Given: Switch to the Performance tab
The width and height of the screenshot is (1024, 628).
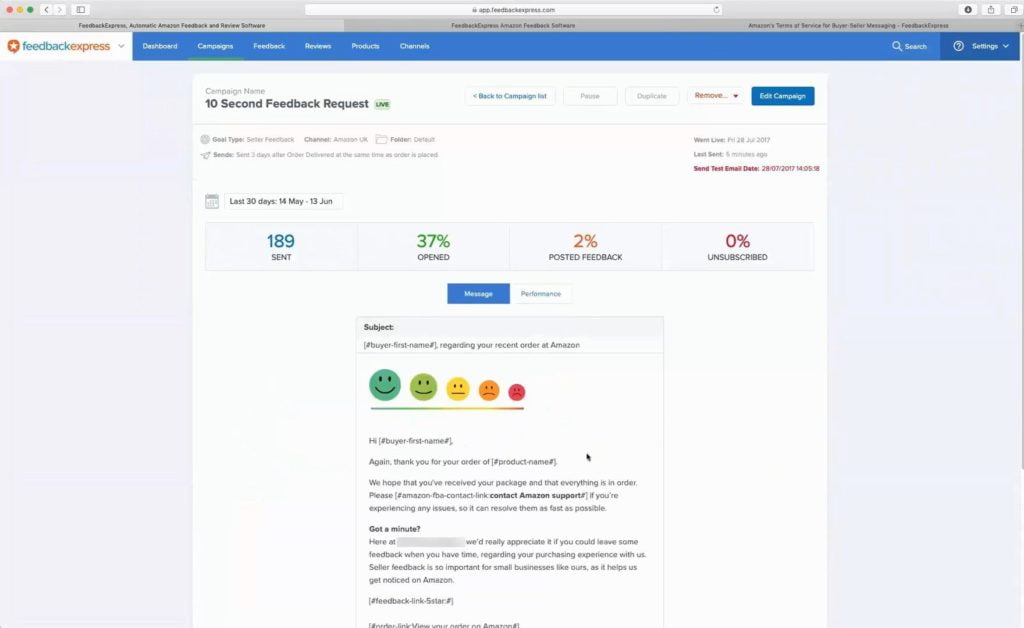Looking at the screenshot, I should [x=541, y=294].
